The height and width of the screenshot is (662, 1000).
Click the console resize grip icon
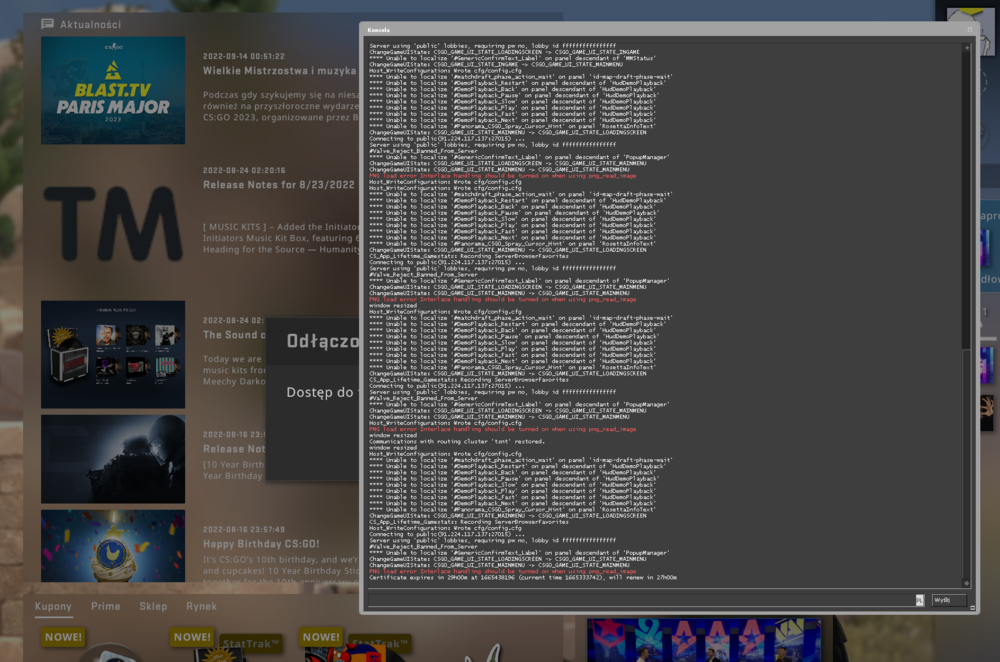pos(973,608)
